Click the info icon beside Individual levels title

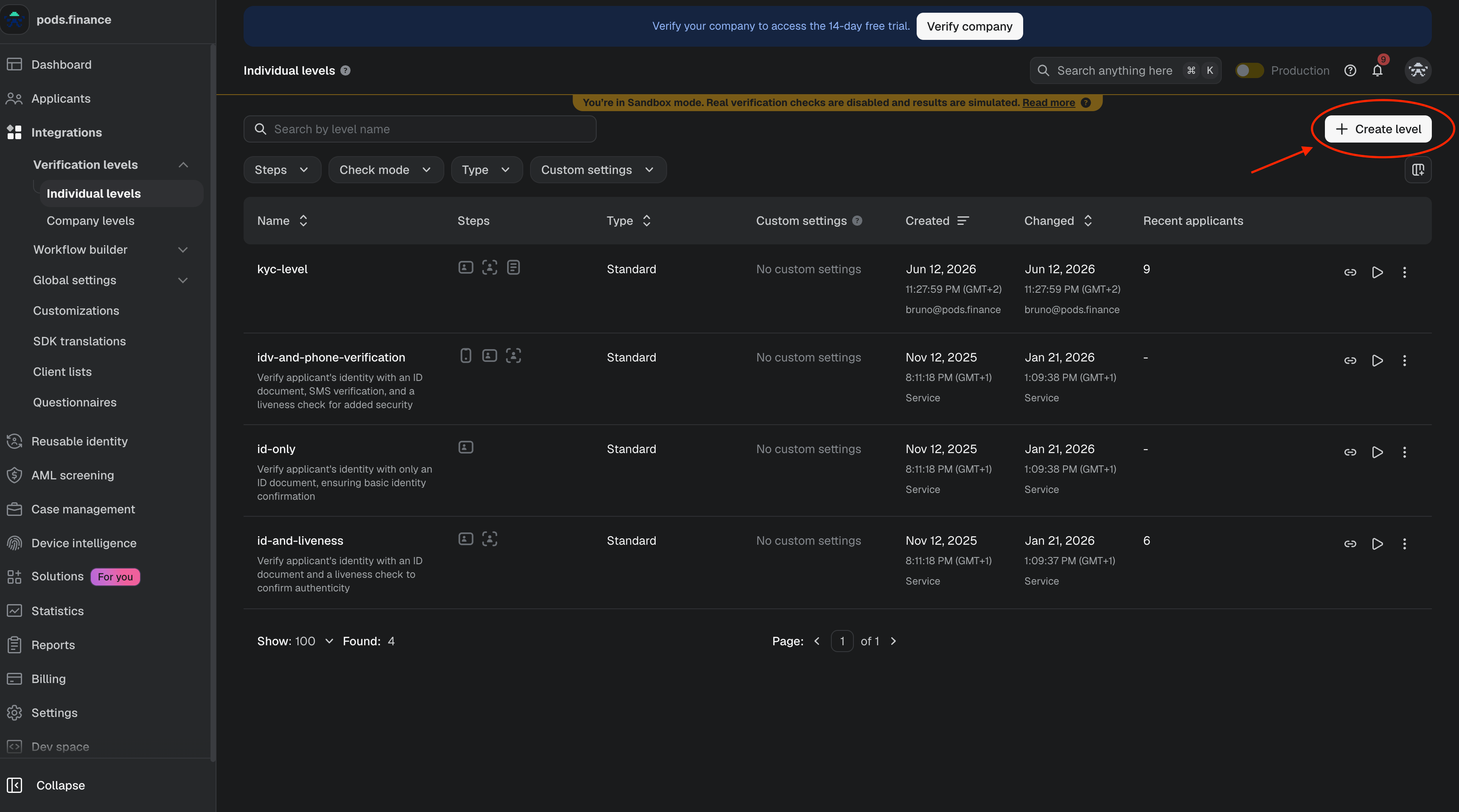345,70
